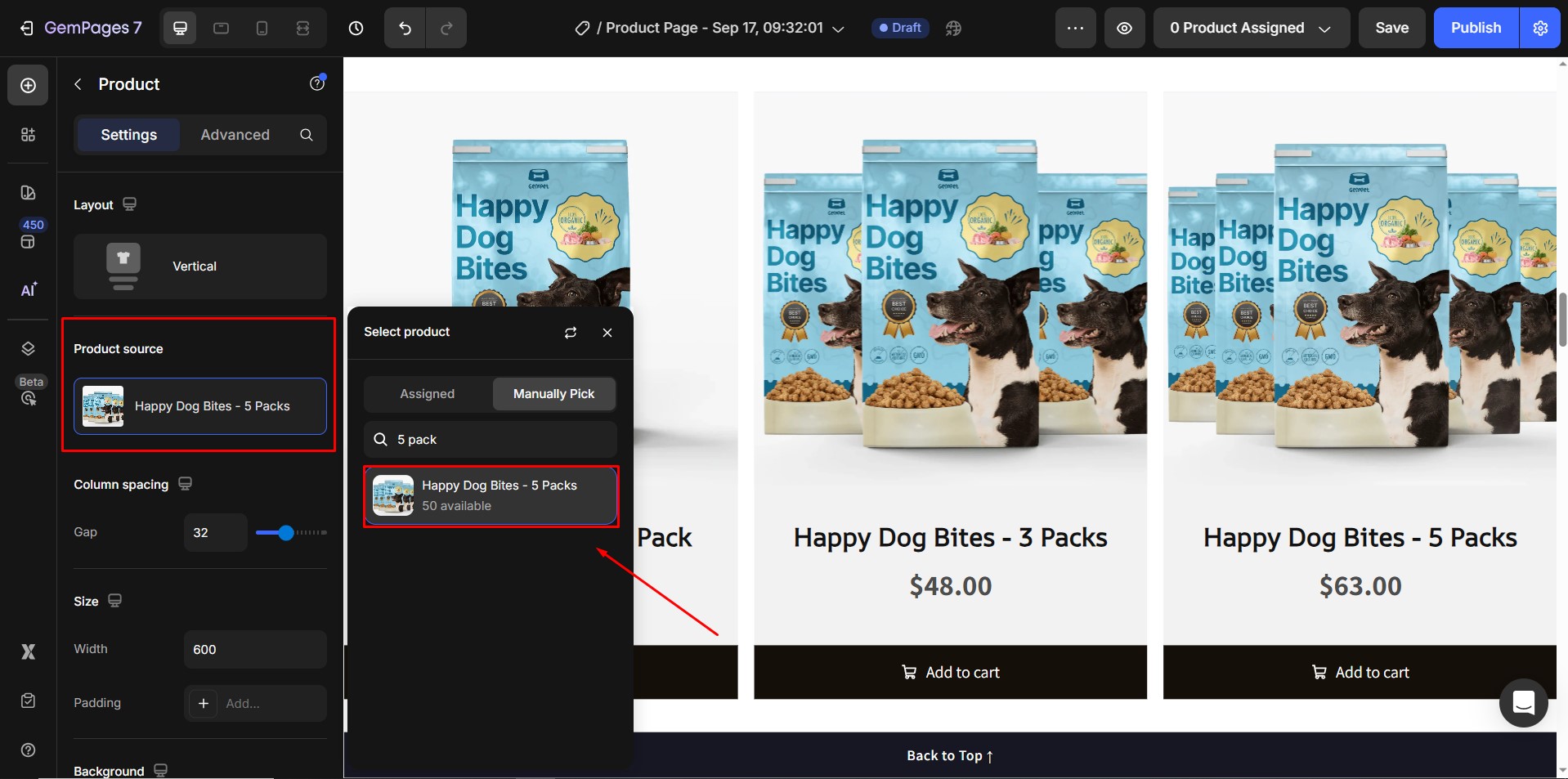Open the live chat support bubble
Viewport: 1568px width, 779px height.
coord(1524,703)
